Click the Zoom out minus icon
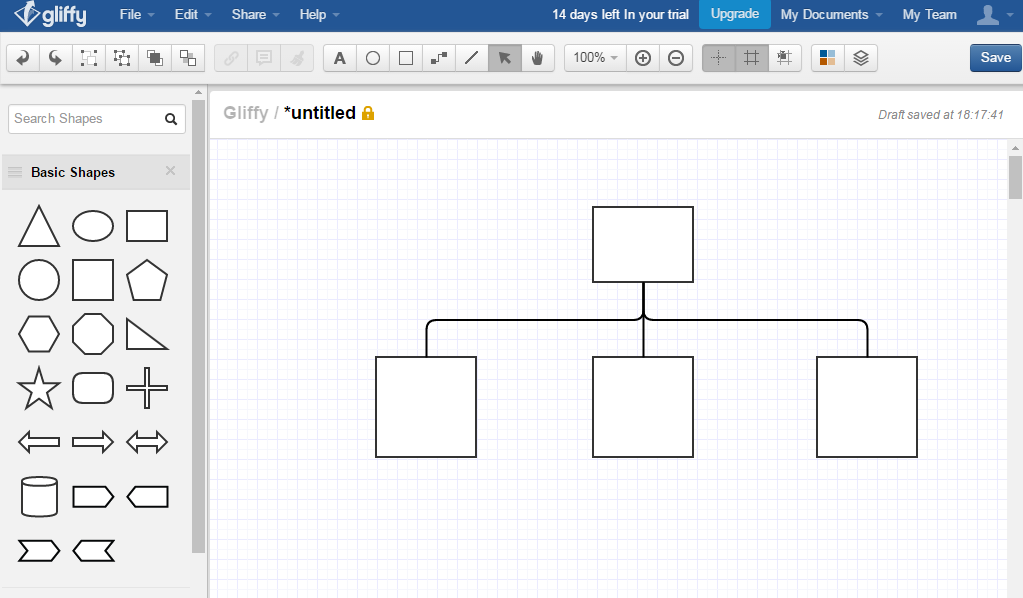This screenshot has height=598, width=1023. tap(676, 58)
